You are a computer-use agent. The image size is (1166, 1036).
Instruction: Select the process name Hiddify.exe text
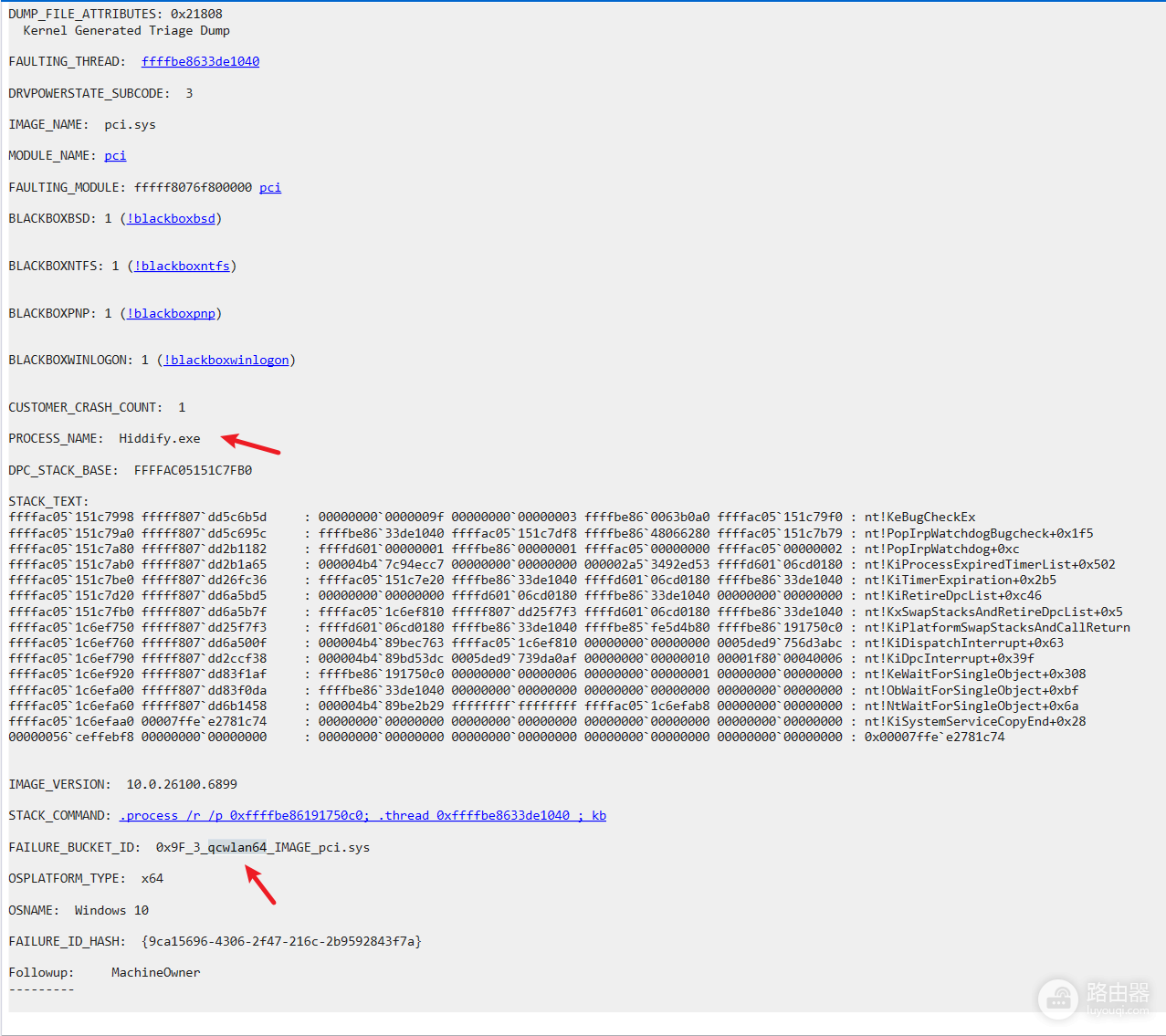click(x=159, y=438)
